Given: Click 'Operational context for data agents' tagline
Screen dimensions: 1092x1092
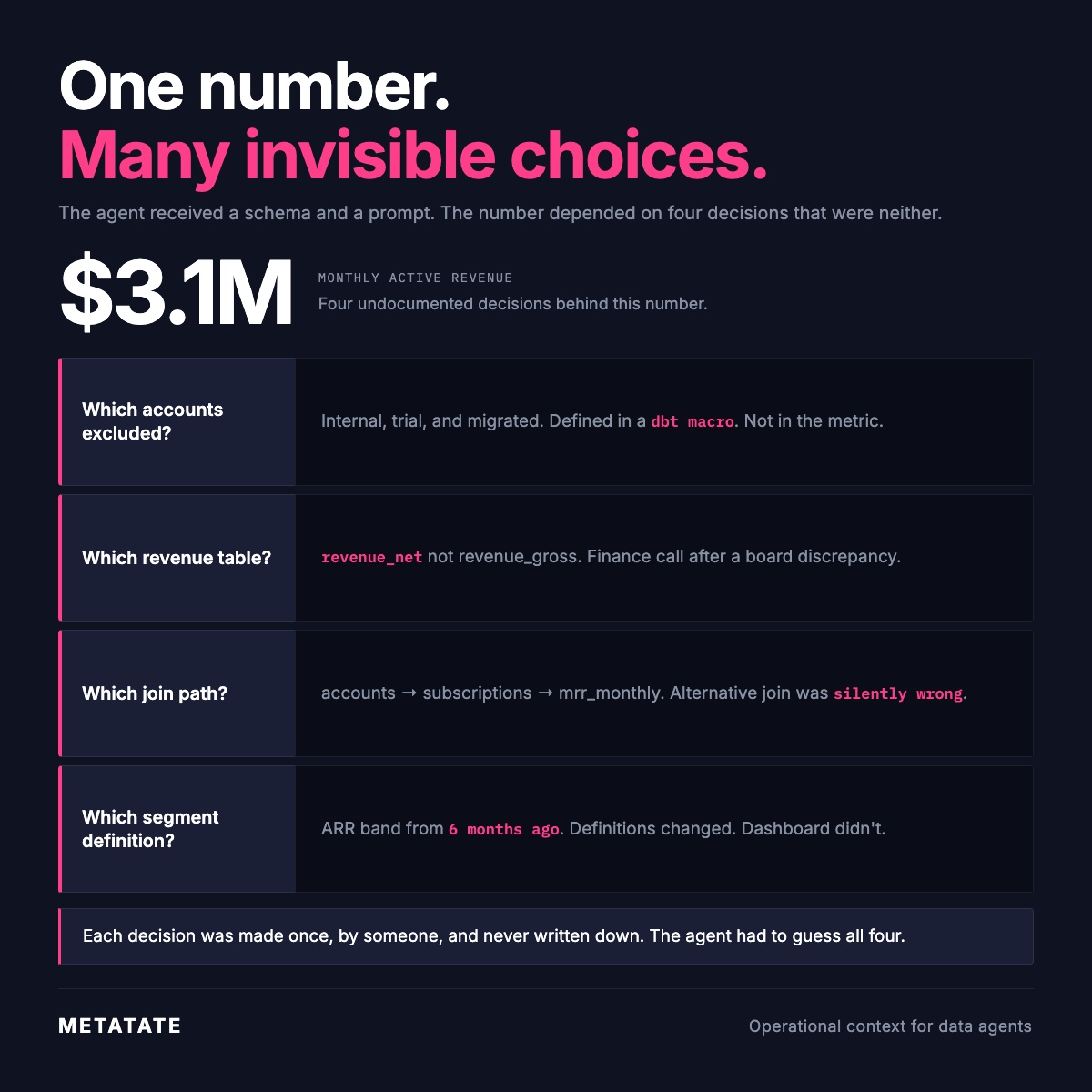Looking at the screenshot, I should tap(890, 1026).
